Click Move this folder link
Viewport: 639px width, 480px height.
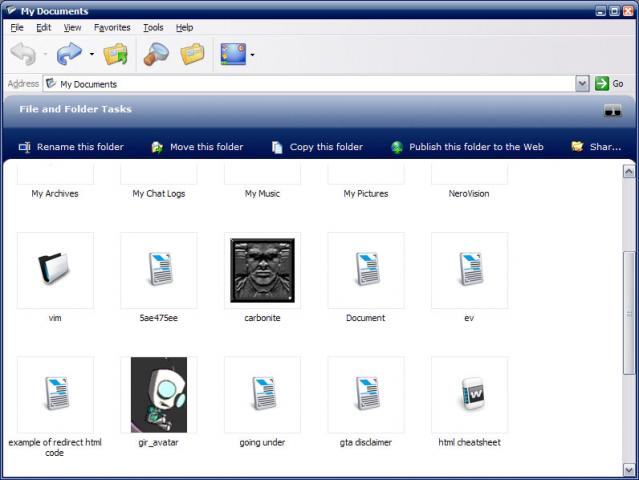[207, 147]
